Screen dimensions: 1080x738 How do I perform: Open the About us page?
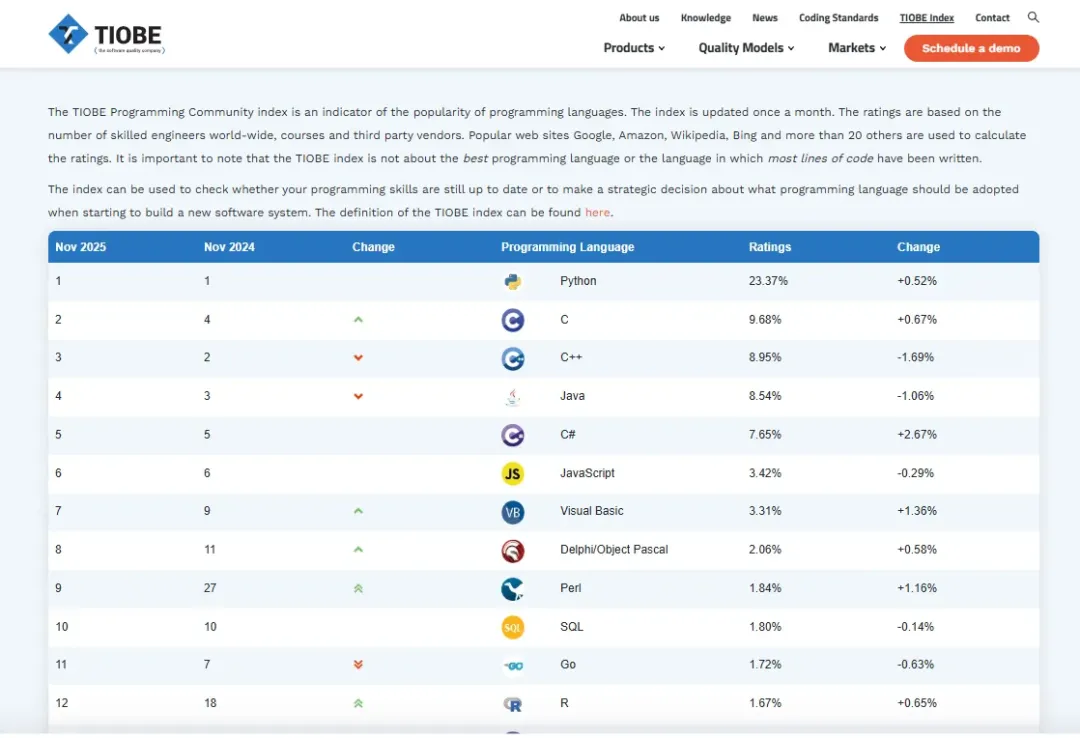639,18
